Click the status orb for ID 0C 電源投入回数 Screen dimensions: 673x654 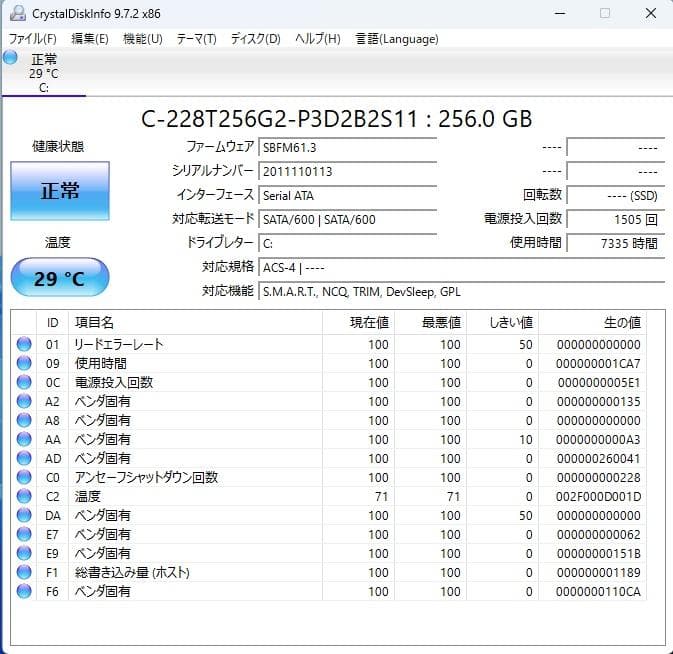pos(24,382)
